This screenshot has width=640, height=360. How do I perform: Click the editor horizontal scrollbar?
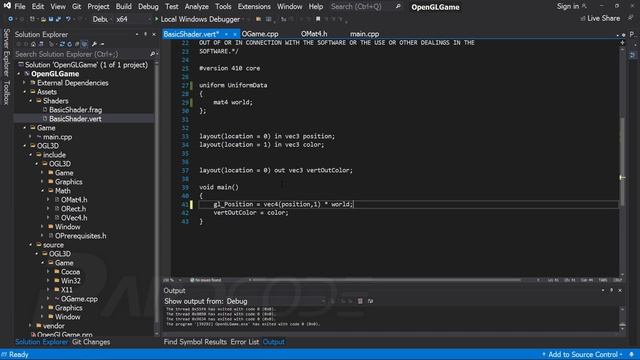386,280
